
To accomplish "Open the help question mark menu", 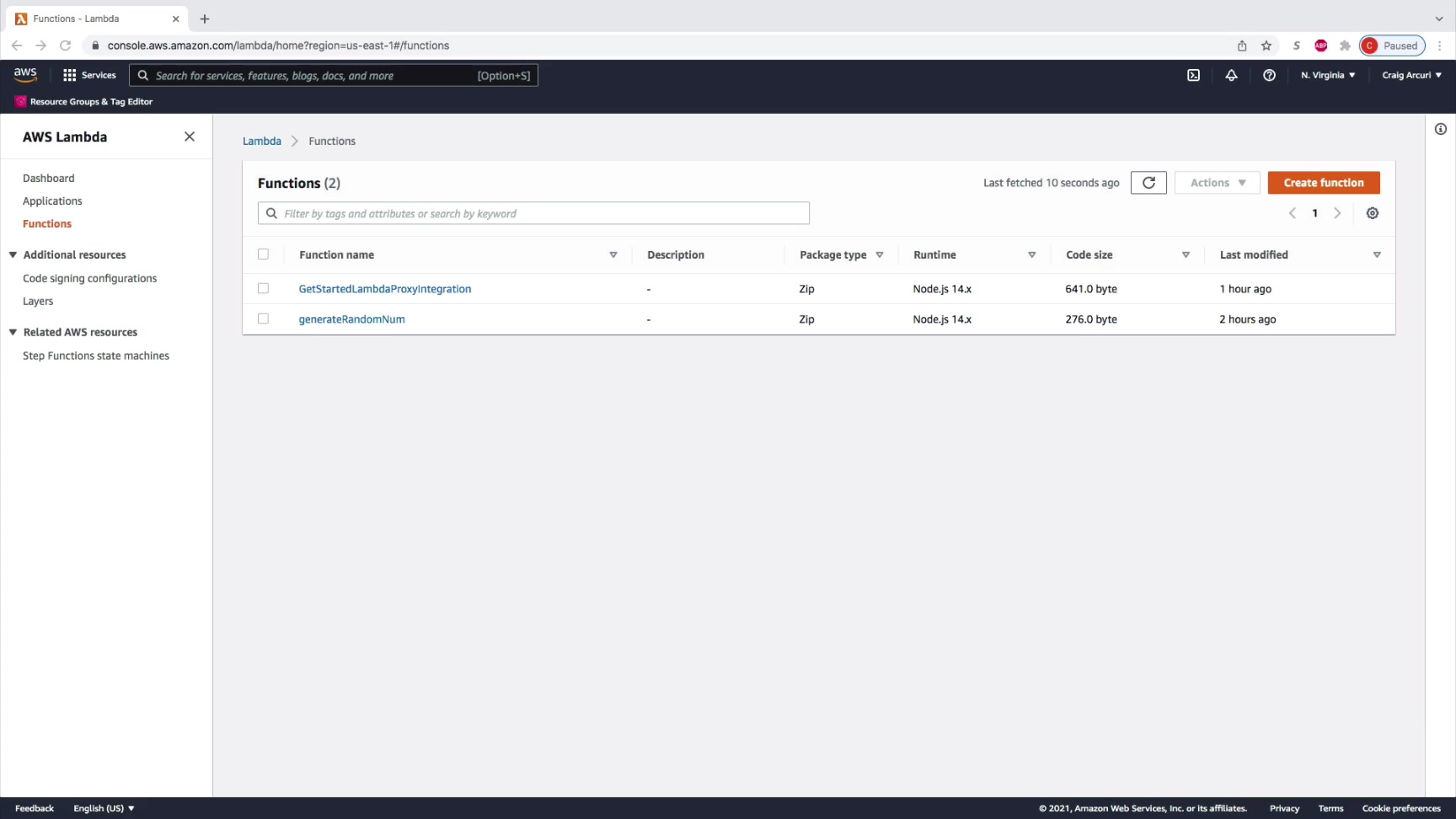I will click(1269, 75).
